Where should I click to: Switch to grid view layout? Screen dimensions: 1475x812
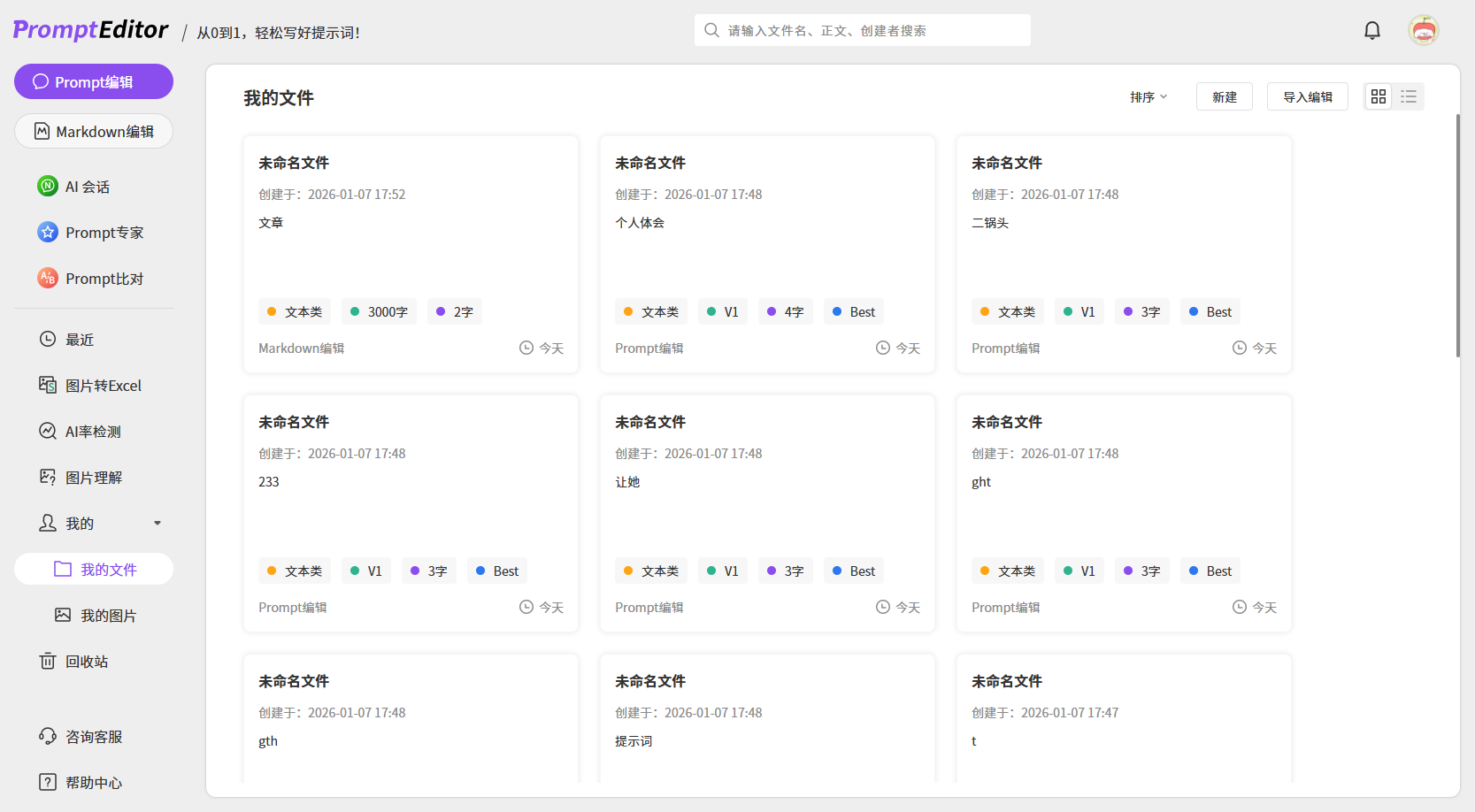1378,96
